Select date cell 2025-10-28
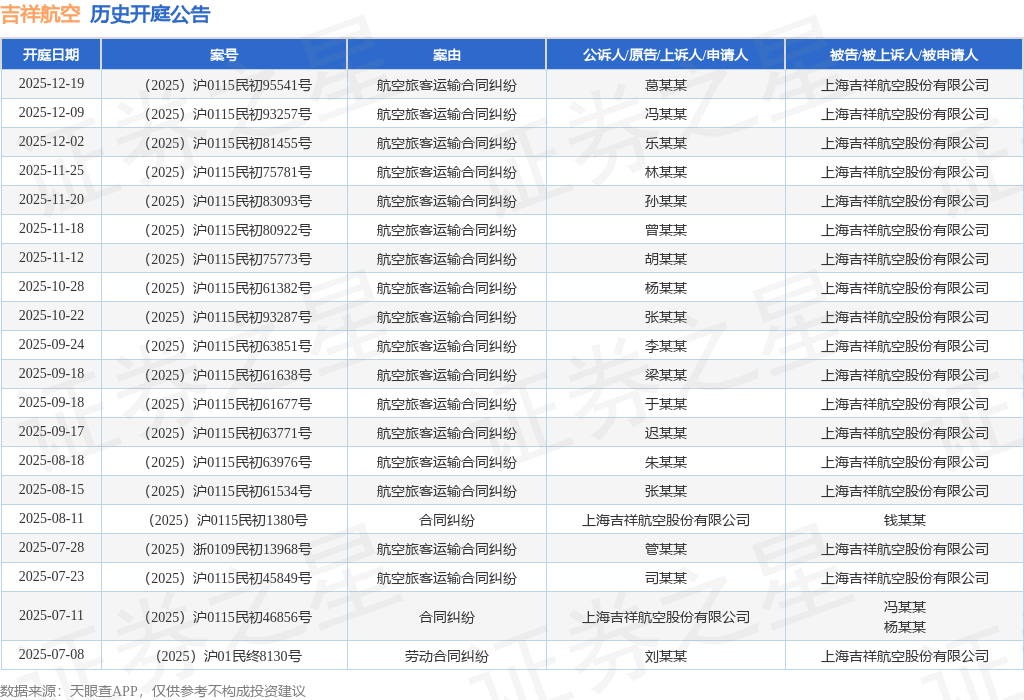This screenshot has width=1024, height=700. tap(51, 286)
